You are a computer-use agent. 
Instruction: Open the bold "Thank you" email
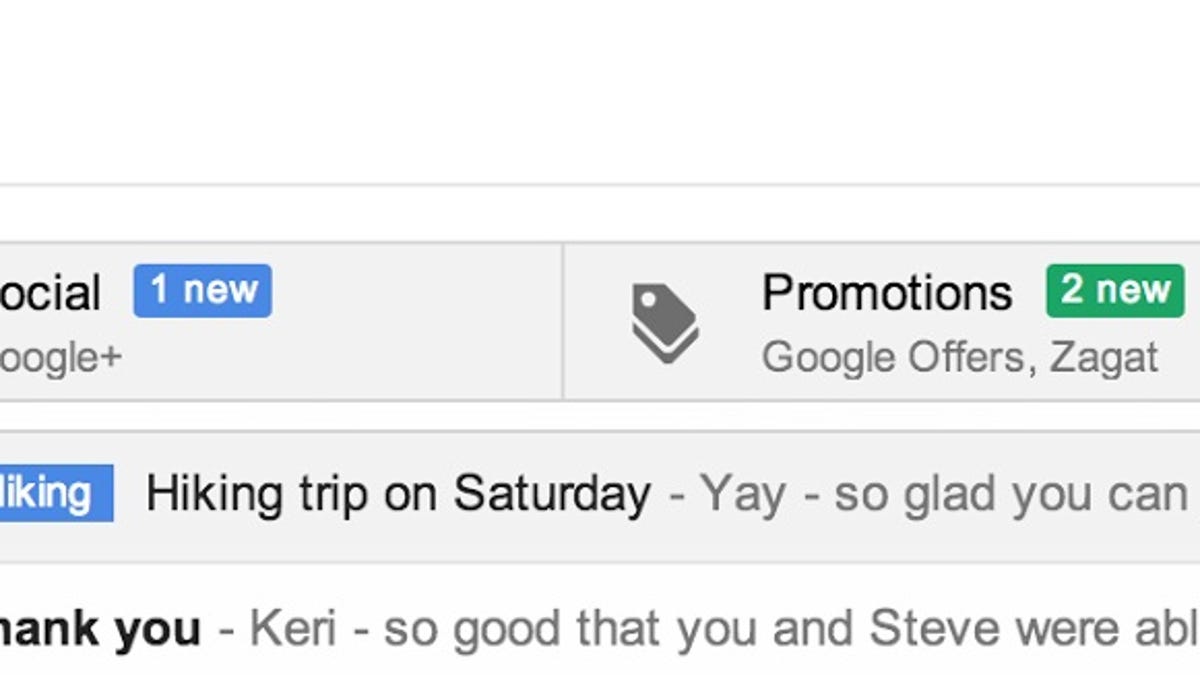coord(100,629)
